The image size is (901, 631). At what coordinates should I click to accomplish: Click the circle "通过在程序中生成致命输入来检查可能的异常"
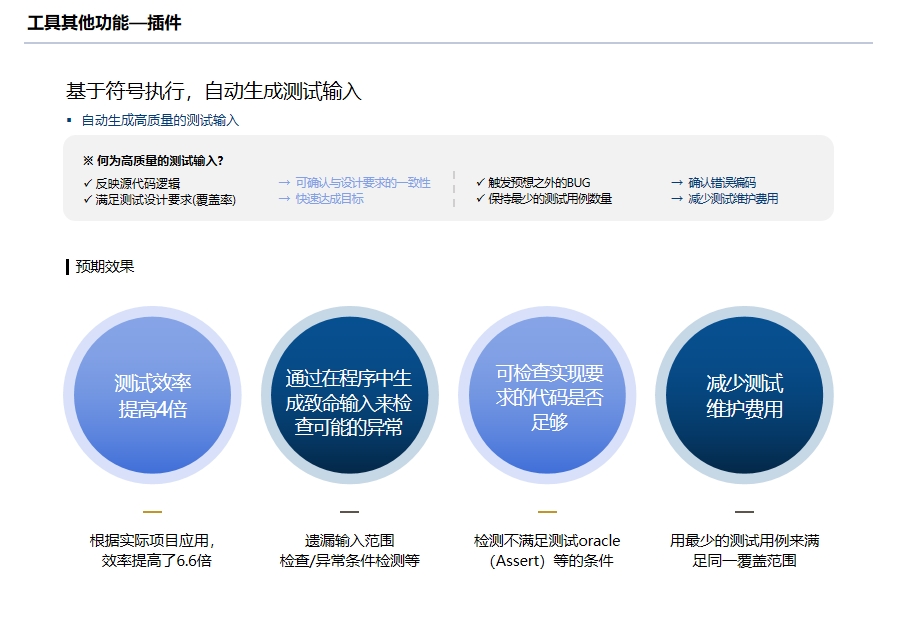coord(349,395)
